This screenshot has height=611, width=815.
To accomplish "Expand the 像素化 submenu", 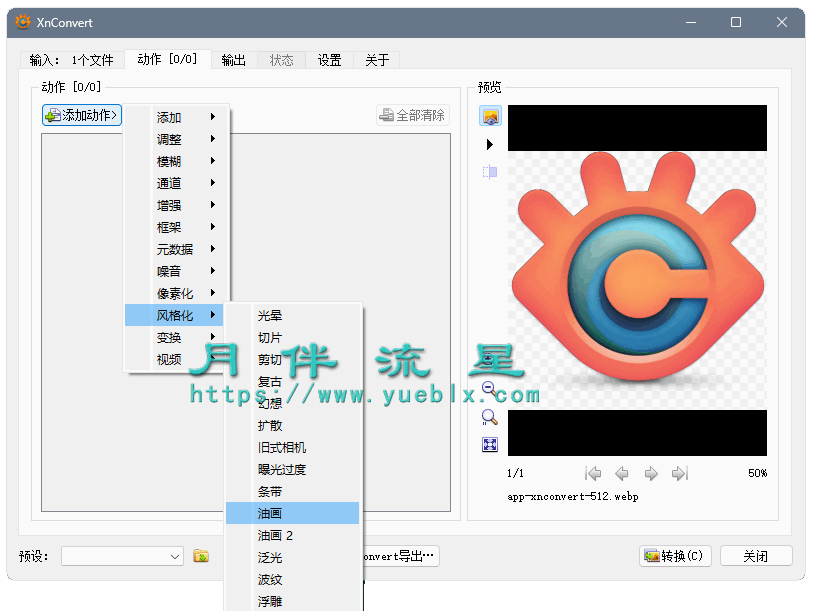I will [x=176, y=294].
